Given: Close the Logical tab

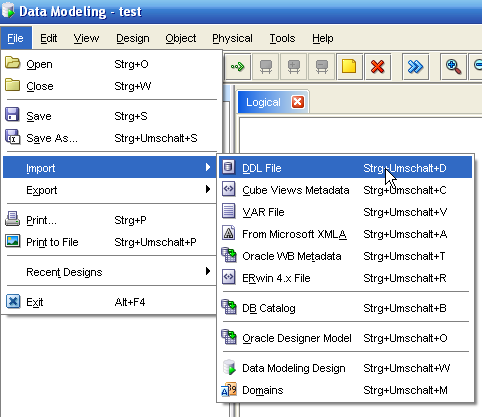Looking at the screenshot, I should [x=298, y=102].
